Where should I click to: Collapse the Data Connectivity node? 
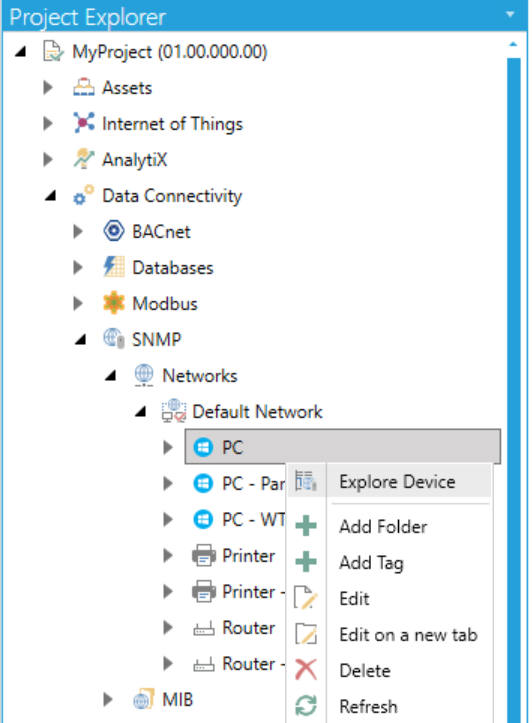(50, 196)
